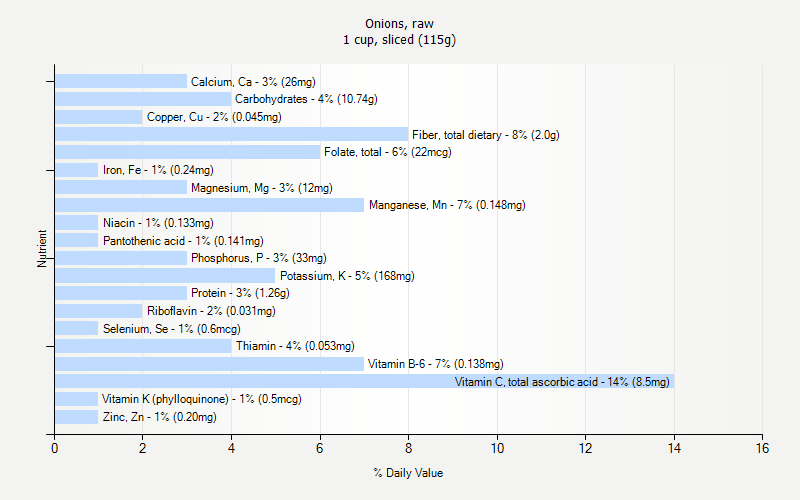The image size is (800, 500).
Task: Click the Fiber, total dietary - 8% (2.0g) label
Action: [486, 135]
